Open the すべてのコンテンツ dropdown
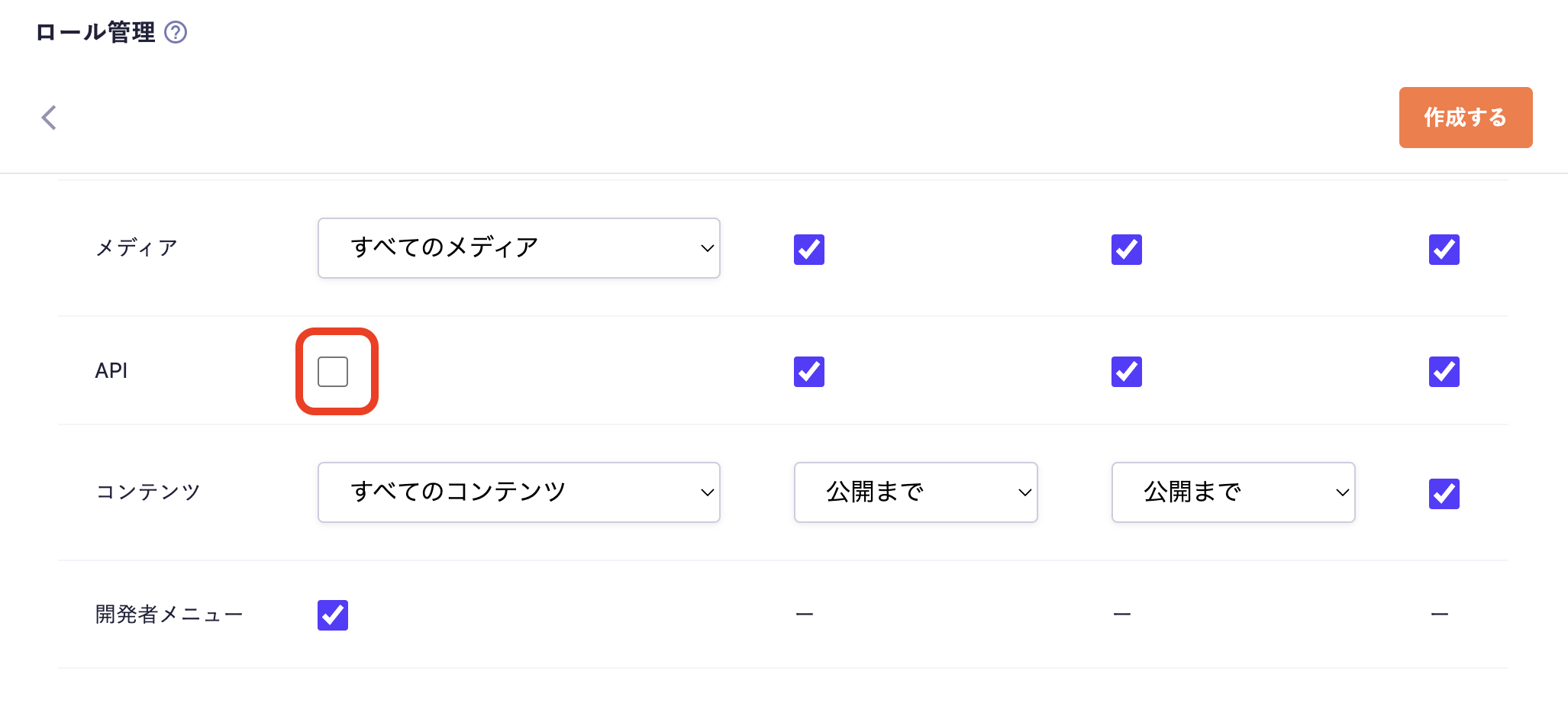The image size is (1568, 713). [518, 492]
